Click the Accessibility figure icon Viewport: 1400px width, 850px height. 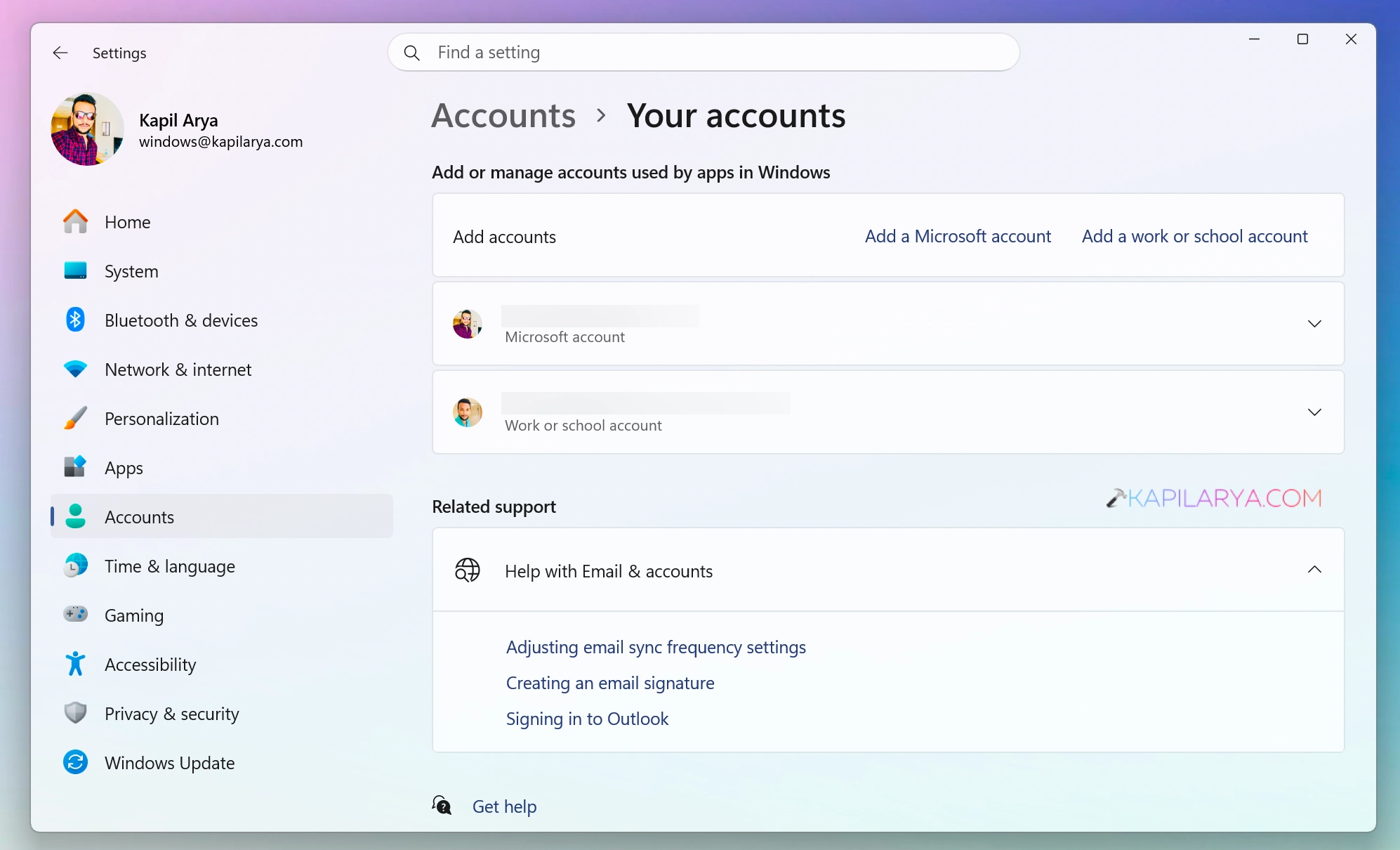(x=75, y=664)
